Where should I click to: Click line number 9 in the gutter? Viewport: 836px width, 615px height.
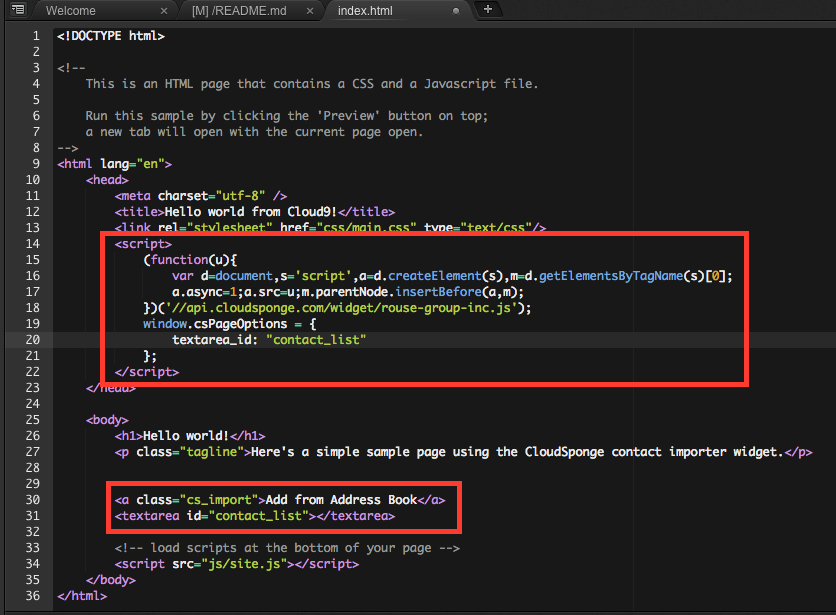point(36,164)
